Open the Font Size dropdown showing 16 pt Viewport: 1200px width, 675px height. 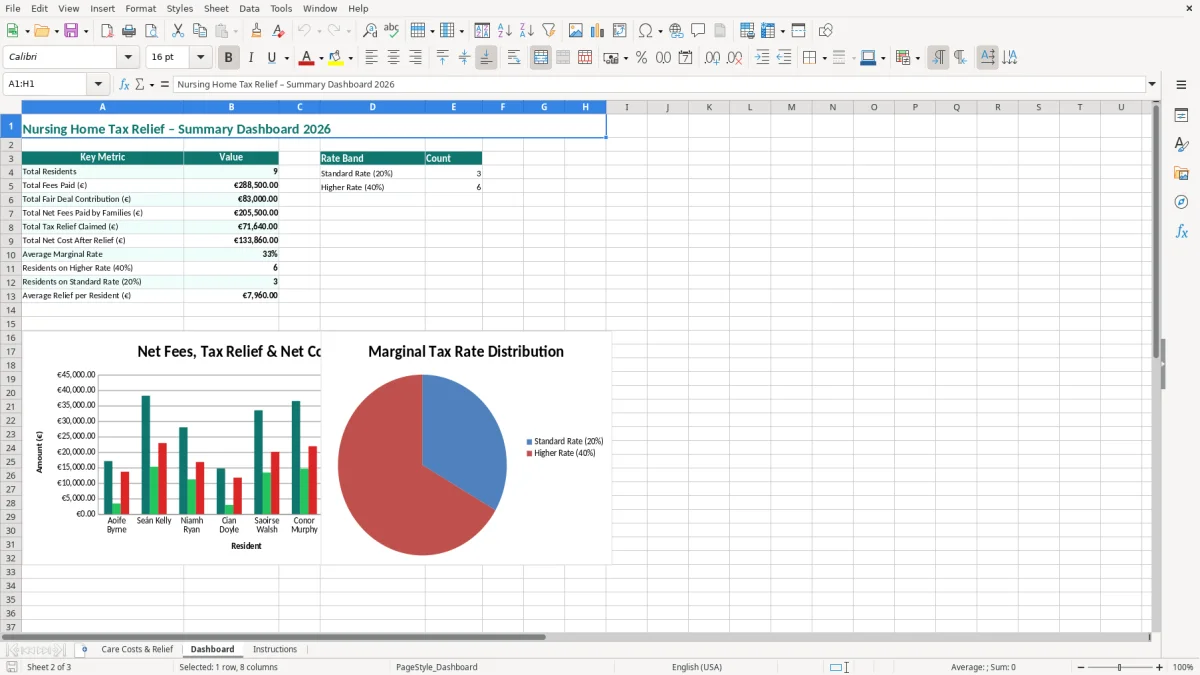click(201, 58)
